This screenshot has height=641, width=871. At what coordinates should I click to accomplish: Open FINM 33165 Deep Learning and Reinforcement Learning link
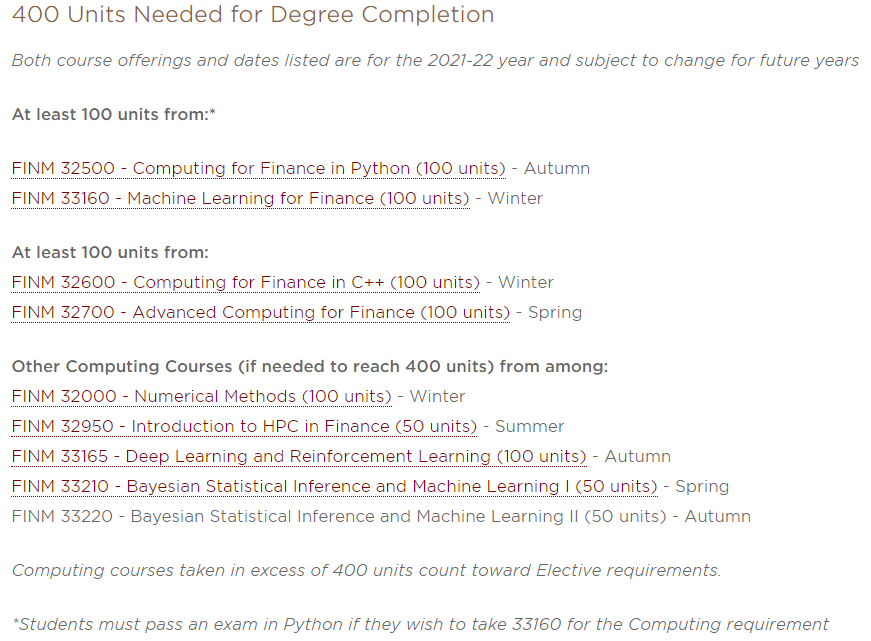coord(299,457)
